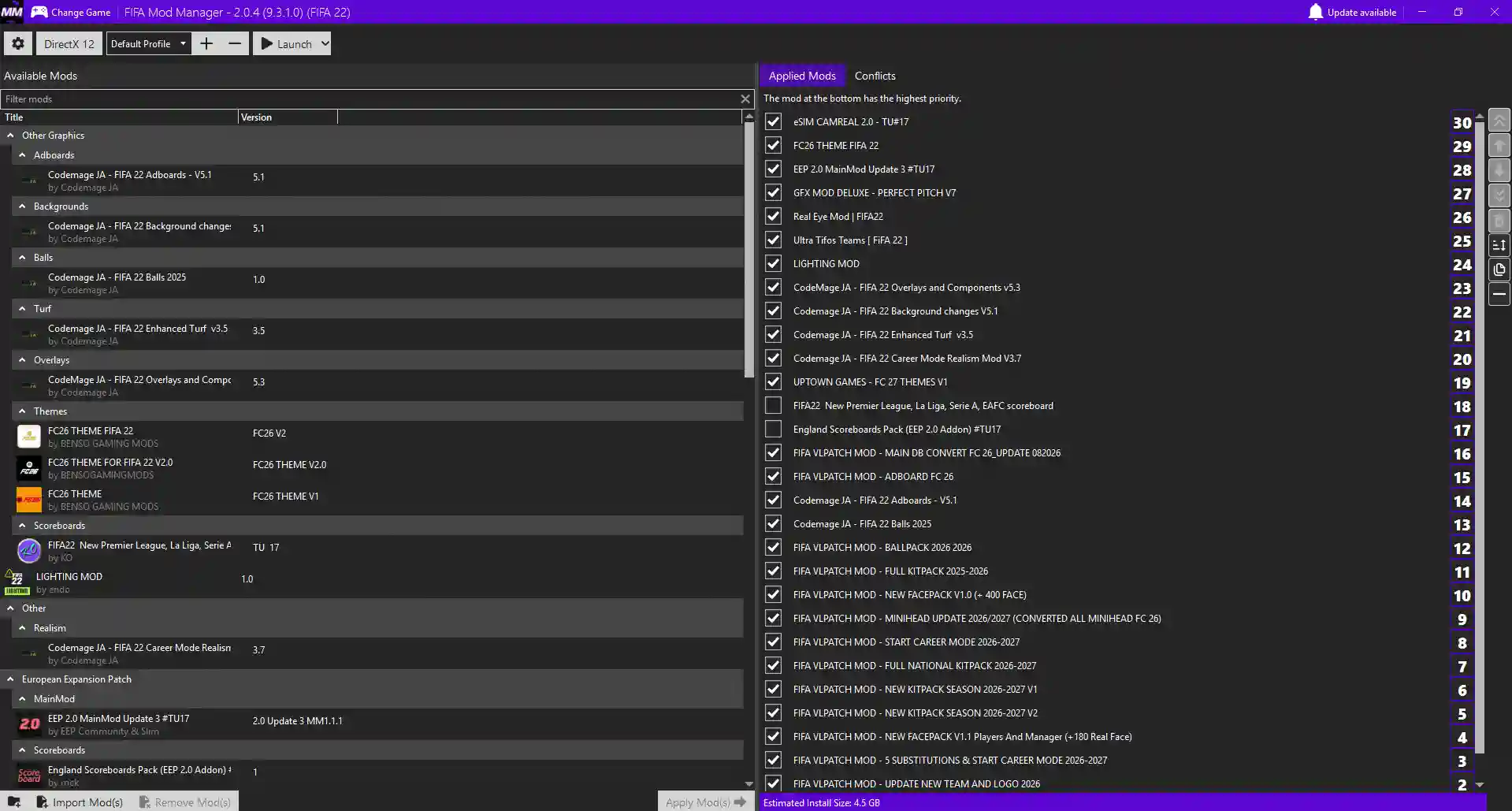Click the Available Mods list scrollbar thumb
1512x811 pixels.
(749, 248)
